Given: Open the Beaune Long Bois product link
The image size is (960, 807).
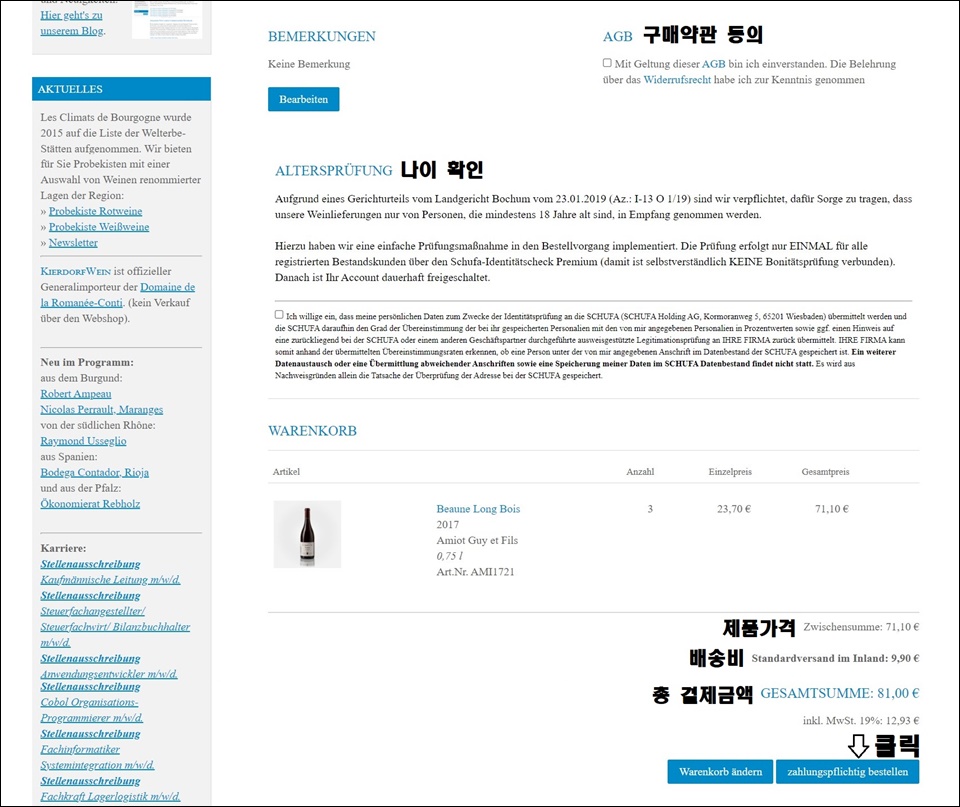Looking at the screenshot, I should click(x=478, y=509).
